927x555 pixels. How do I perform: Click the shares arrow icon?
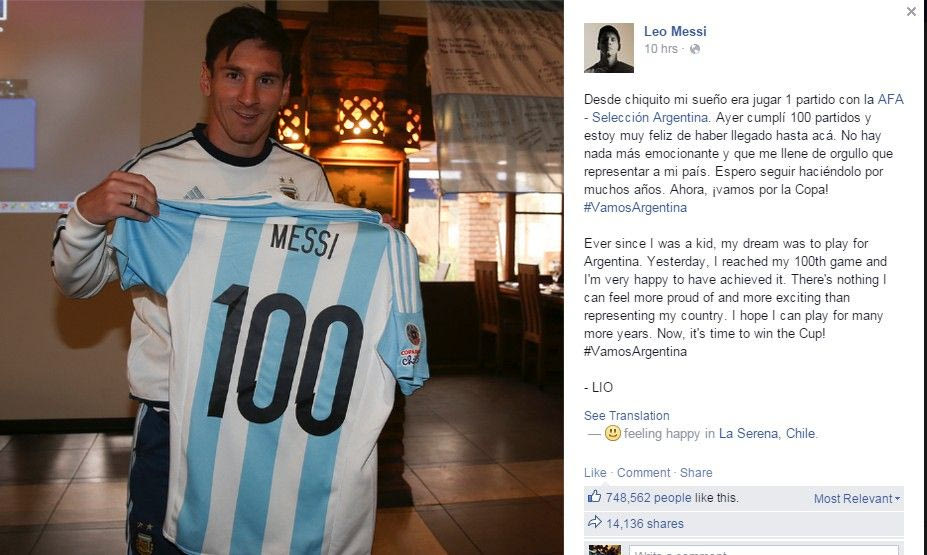click(x=594, y=522)
